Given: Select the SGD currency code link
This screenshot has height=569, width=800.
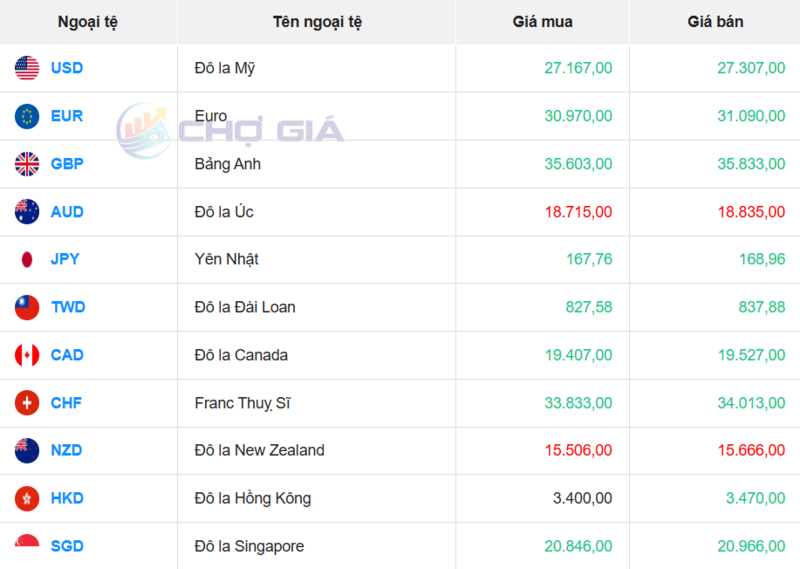Looking at the screenshot, I should tap(67, 546).
